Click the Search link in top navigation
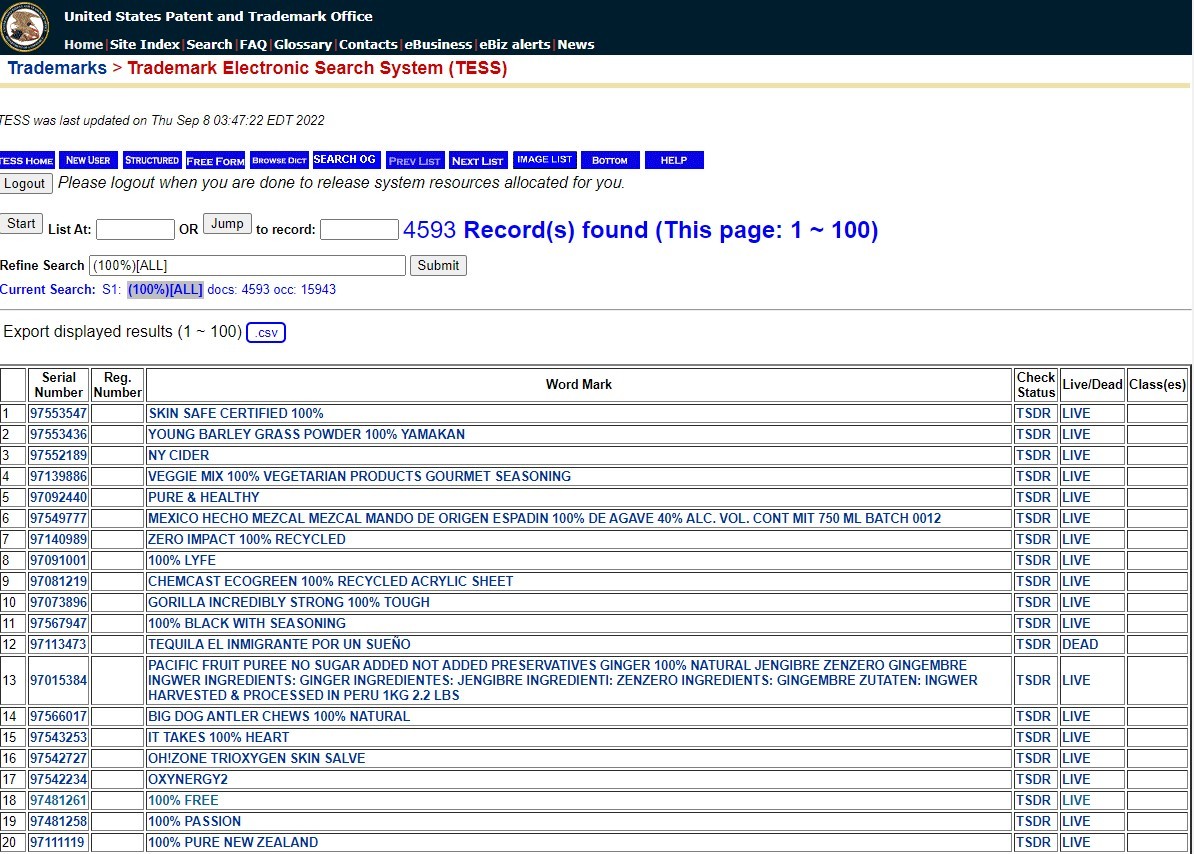Image resolution: width=1194 pixels, height=854 pixels. click(x=209, y=44)
